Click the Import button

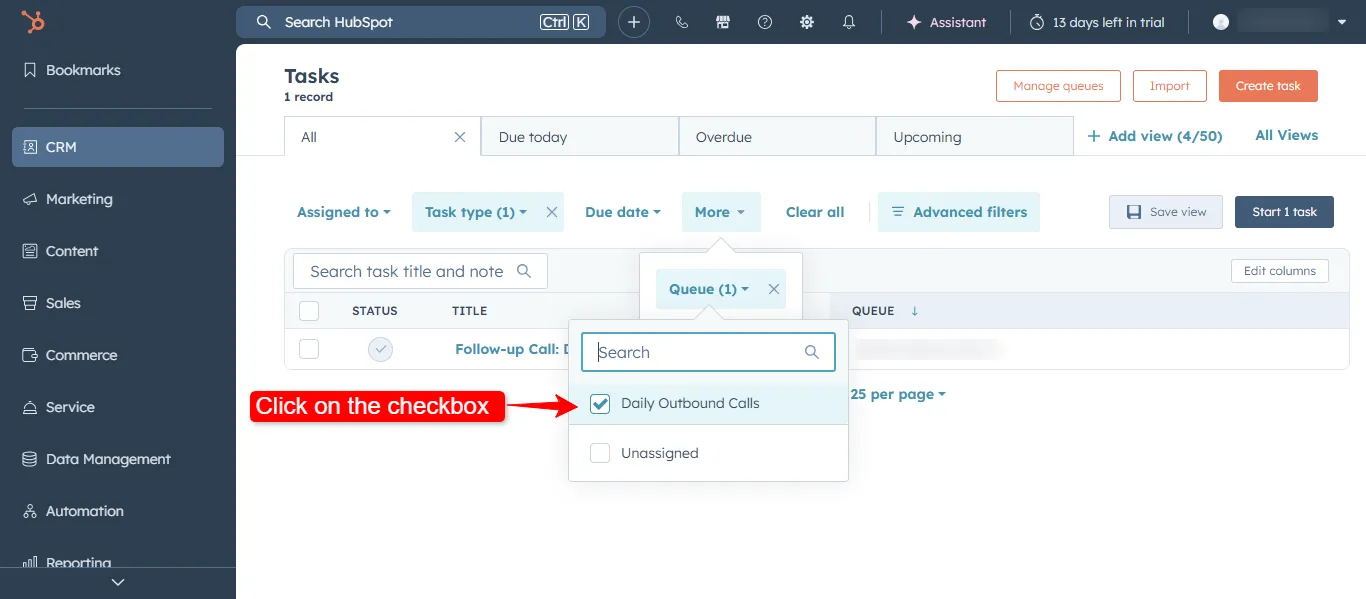tap(1169, 86)
